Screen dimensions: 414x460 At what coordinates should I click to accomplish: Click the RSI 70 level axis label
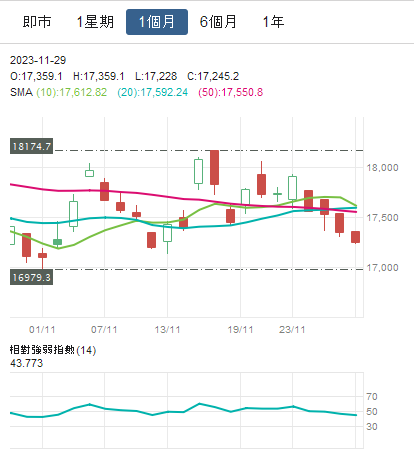(372, 397)
